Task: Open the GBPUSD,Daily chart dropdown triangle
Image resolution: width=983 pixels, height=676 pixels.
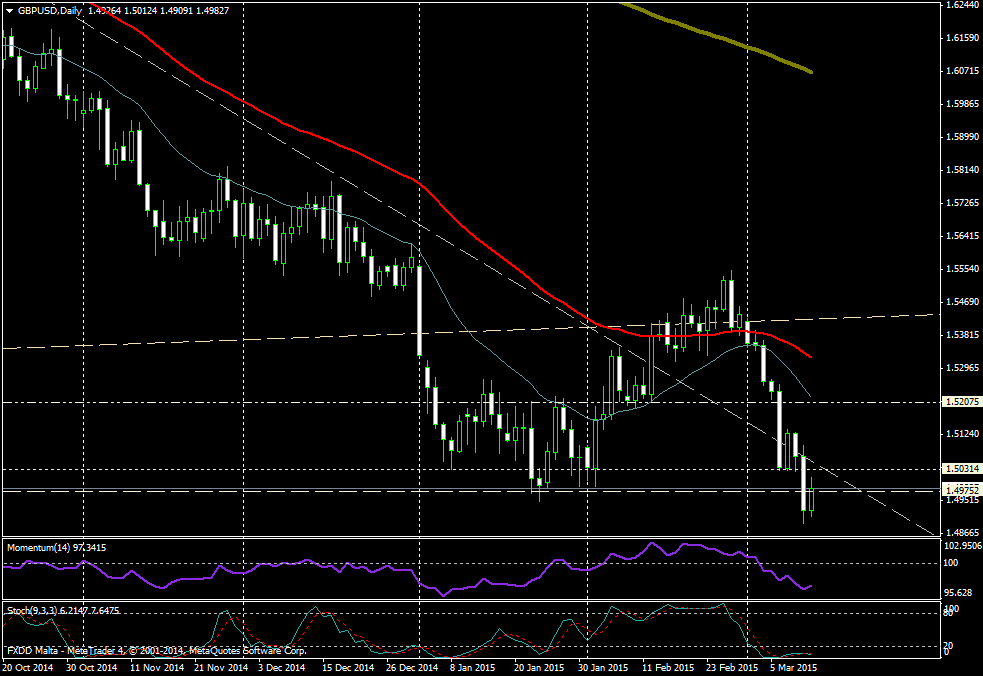Action: click(x=9, y=11)
